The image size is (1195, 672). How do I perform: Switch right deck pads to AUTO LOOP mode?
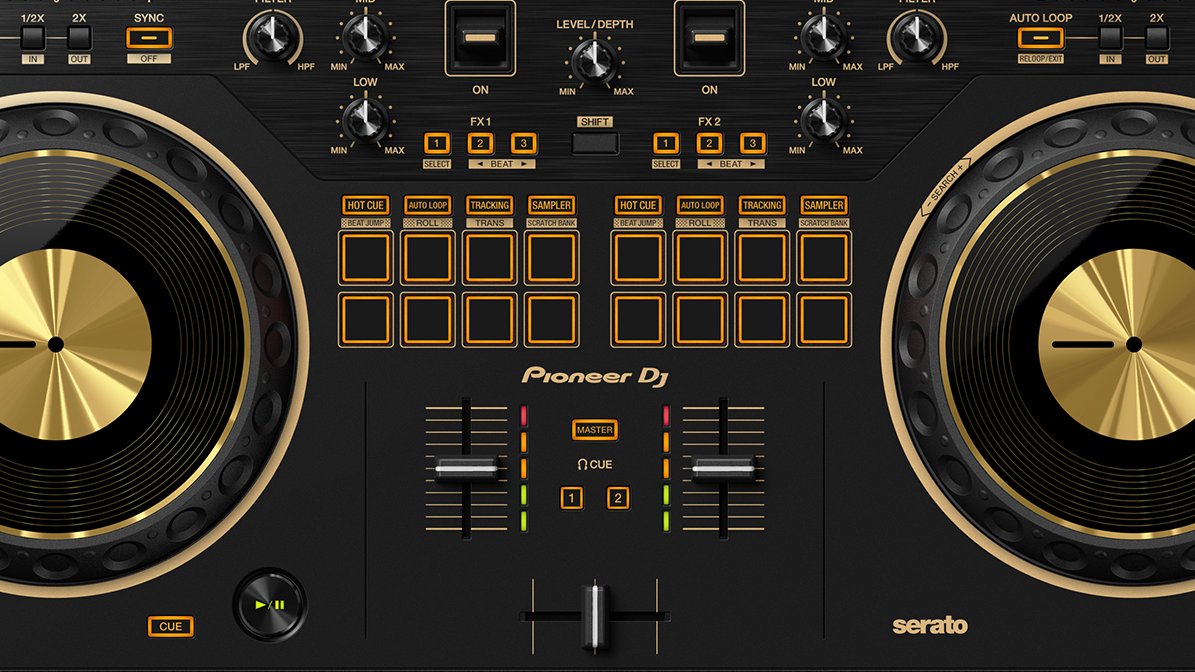[700, 206]
